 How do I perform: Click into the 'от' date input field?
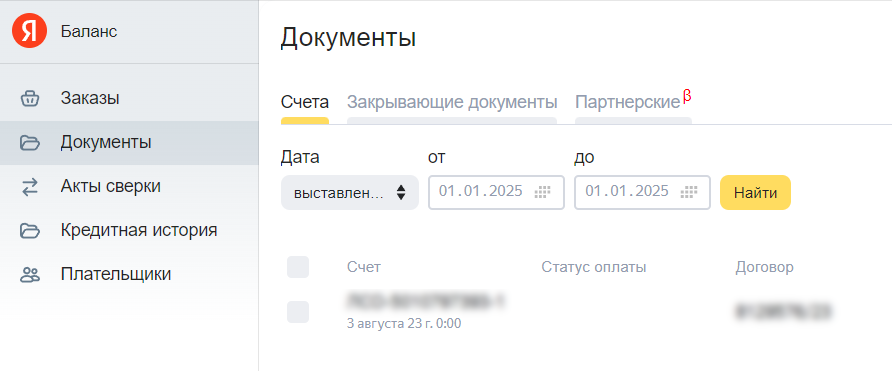point(496,192)
